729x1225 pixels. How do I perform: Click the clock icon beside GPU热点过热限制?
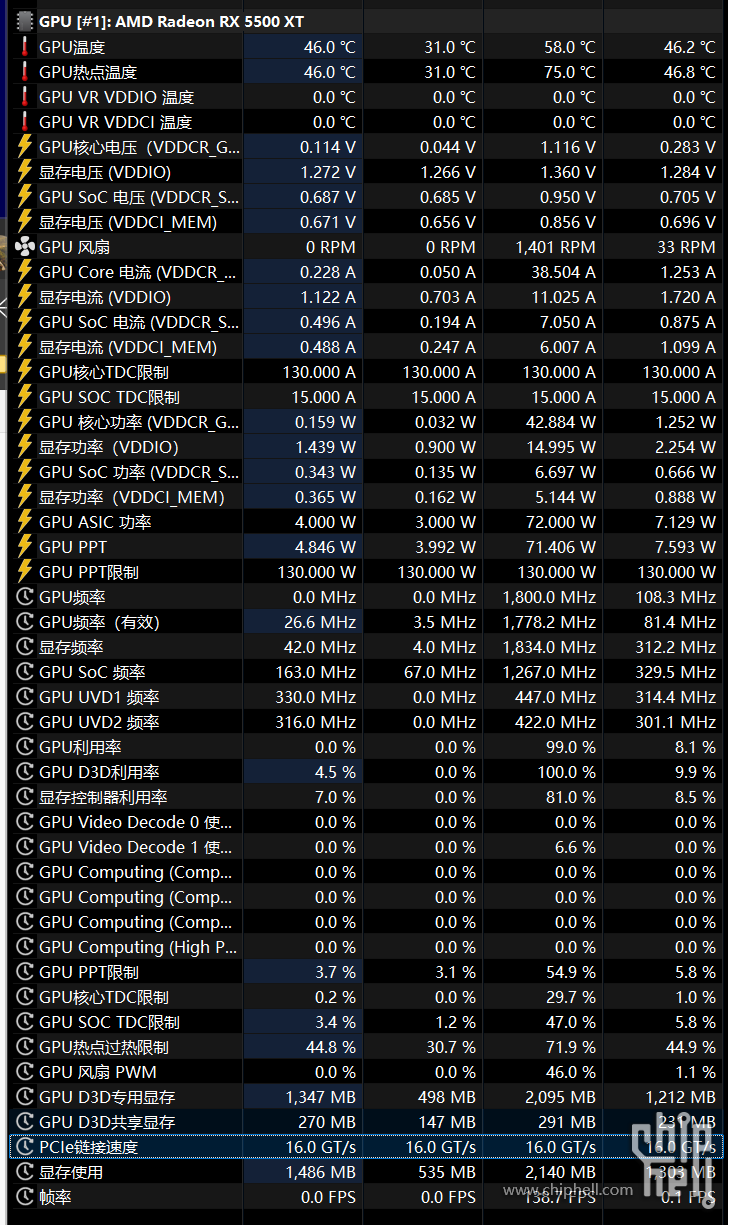coord(25,1046)
